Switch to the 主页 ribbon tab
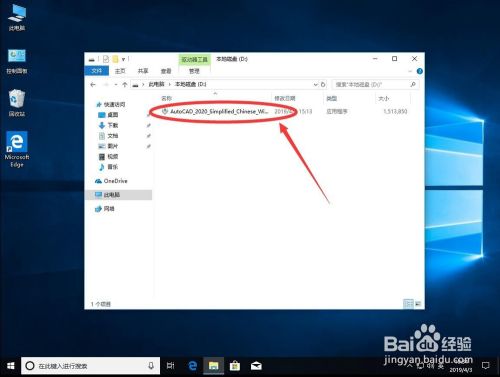 (120, 71)
